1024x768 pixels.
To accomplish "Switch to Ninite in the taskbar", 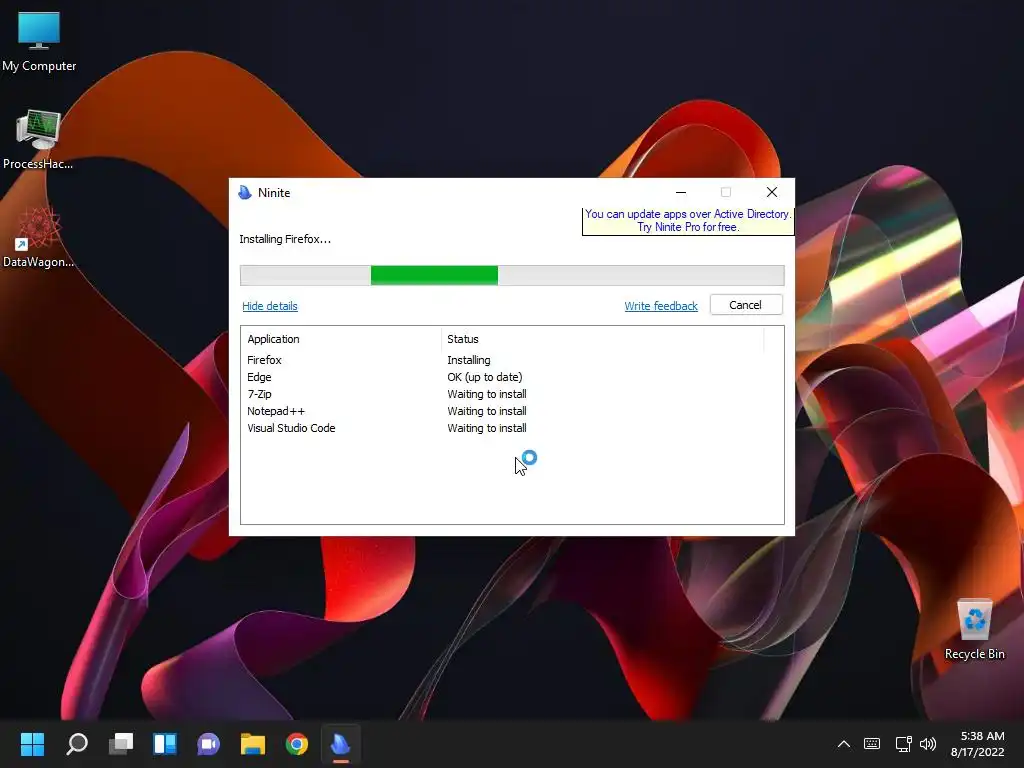I will [x=341, y=744].
